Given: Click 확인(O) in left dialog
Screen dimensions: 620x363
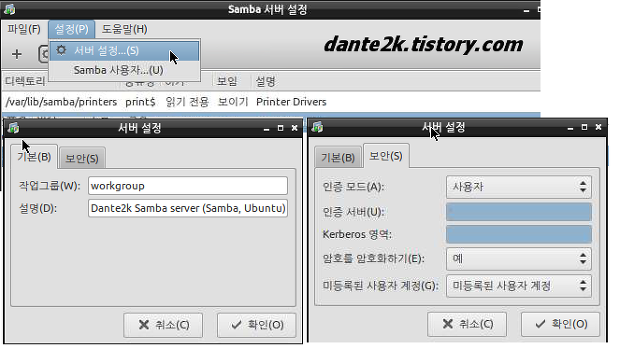Looking at the screenshot, I should point(257,325).
